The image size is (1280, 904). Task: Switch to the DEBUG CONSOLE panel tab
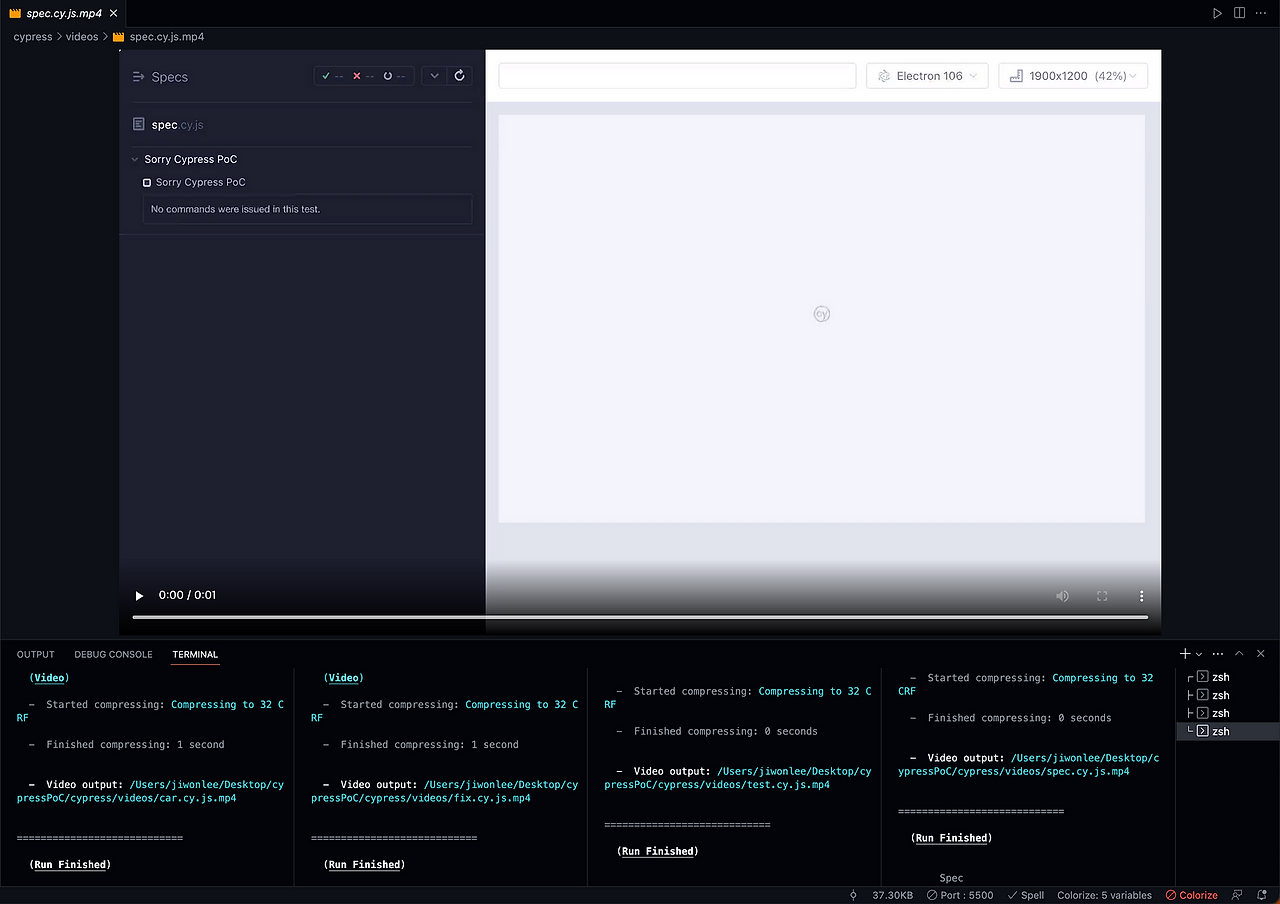(x=113, y=655)
